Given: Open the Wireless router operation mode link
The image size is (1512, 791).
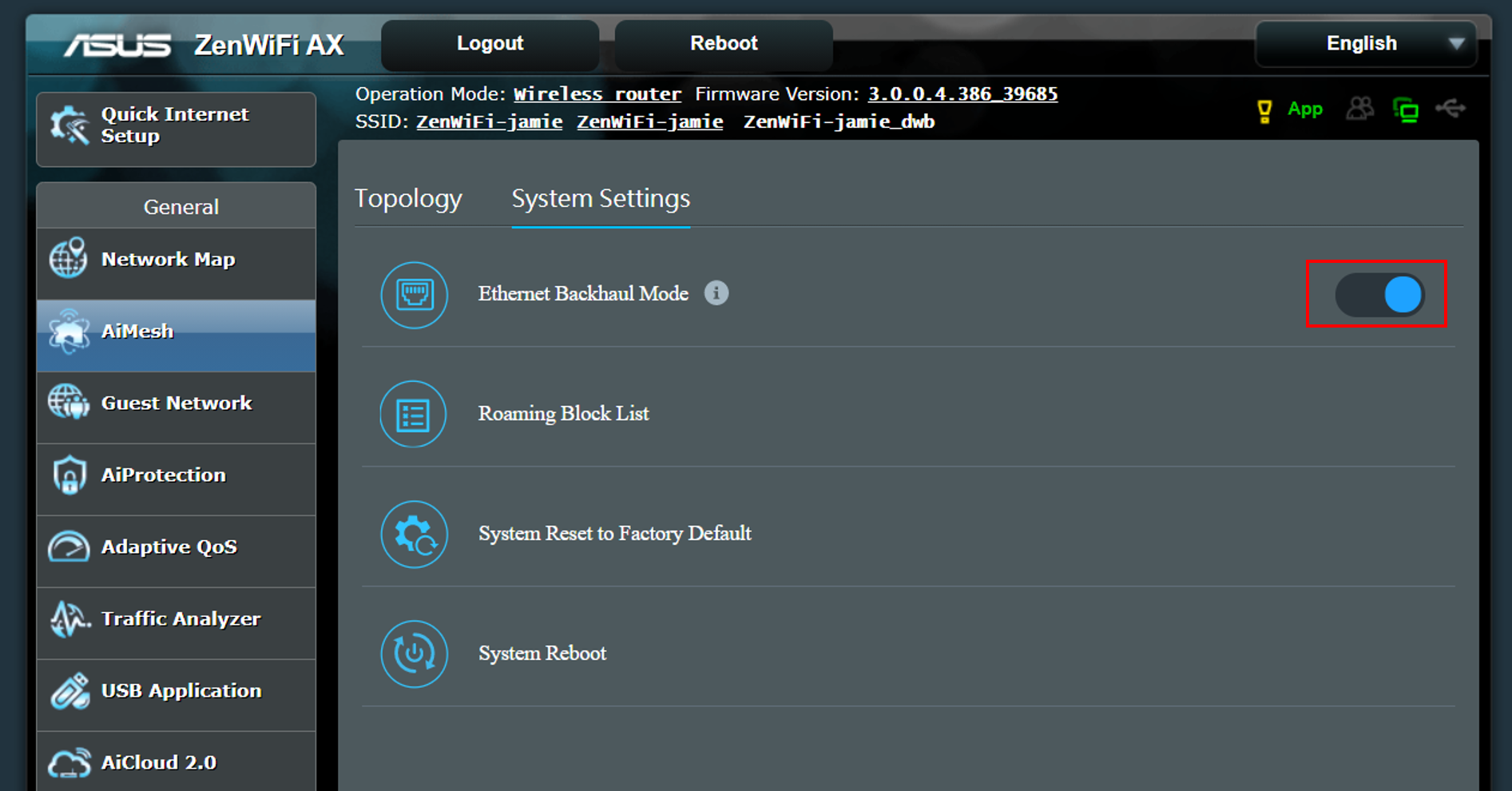Looking at the screenshot, I should tap(597, 94).
